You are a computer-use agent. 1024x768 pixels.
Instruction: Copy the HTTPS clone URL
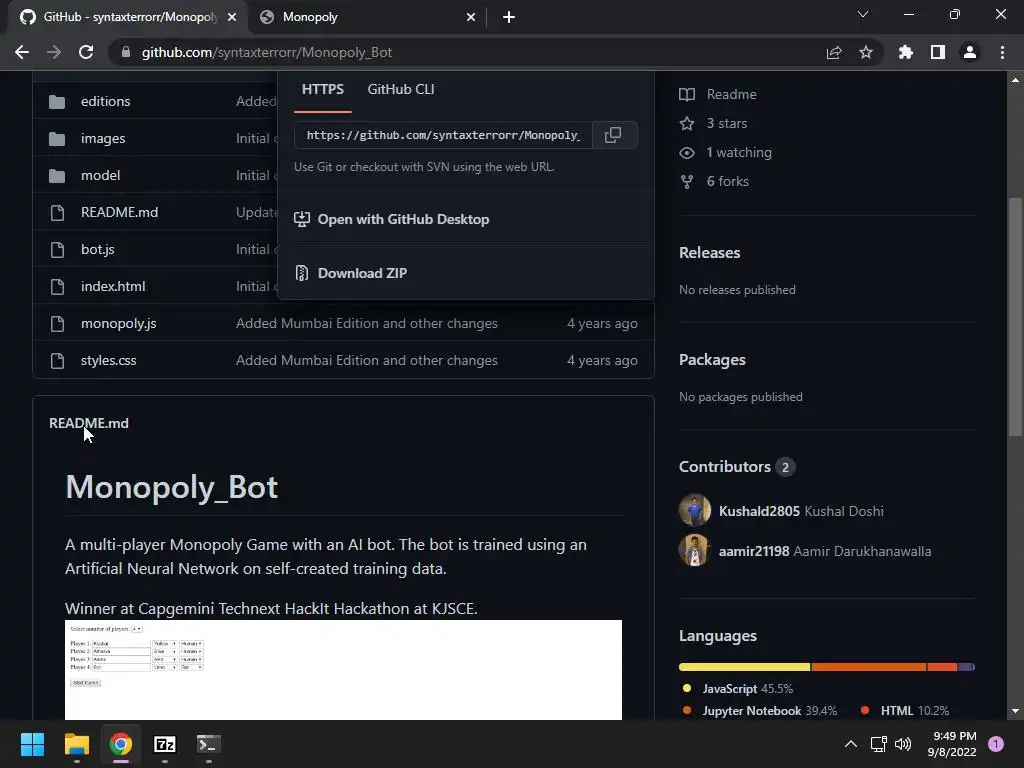[x=613, y=135]
